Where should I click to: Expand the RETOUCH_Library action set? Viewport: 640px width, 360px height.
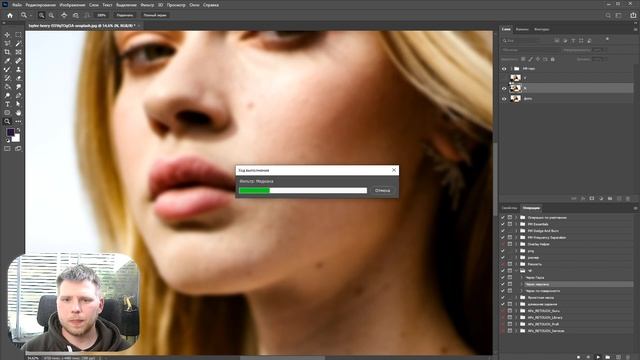pos(516,317)
